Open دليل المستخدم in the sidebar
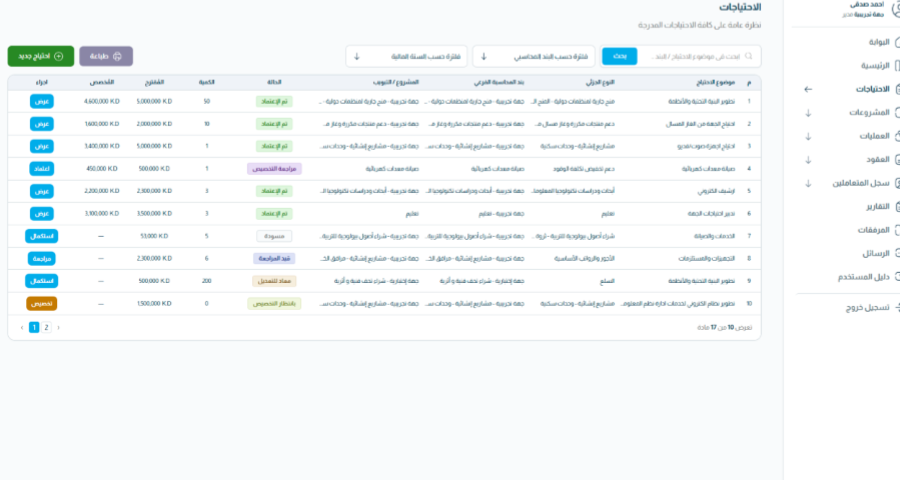The width and height of the screenshot is (900, 480). tap(863, 277)
